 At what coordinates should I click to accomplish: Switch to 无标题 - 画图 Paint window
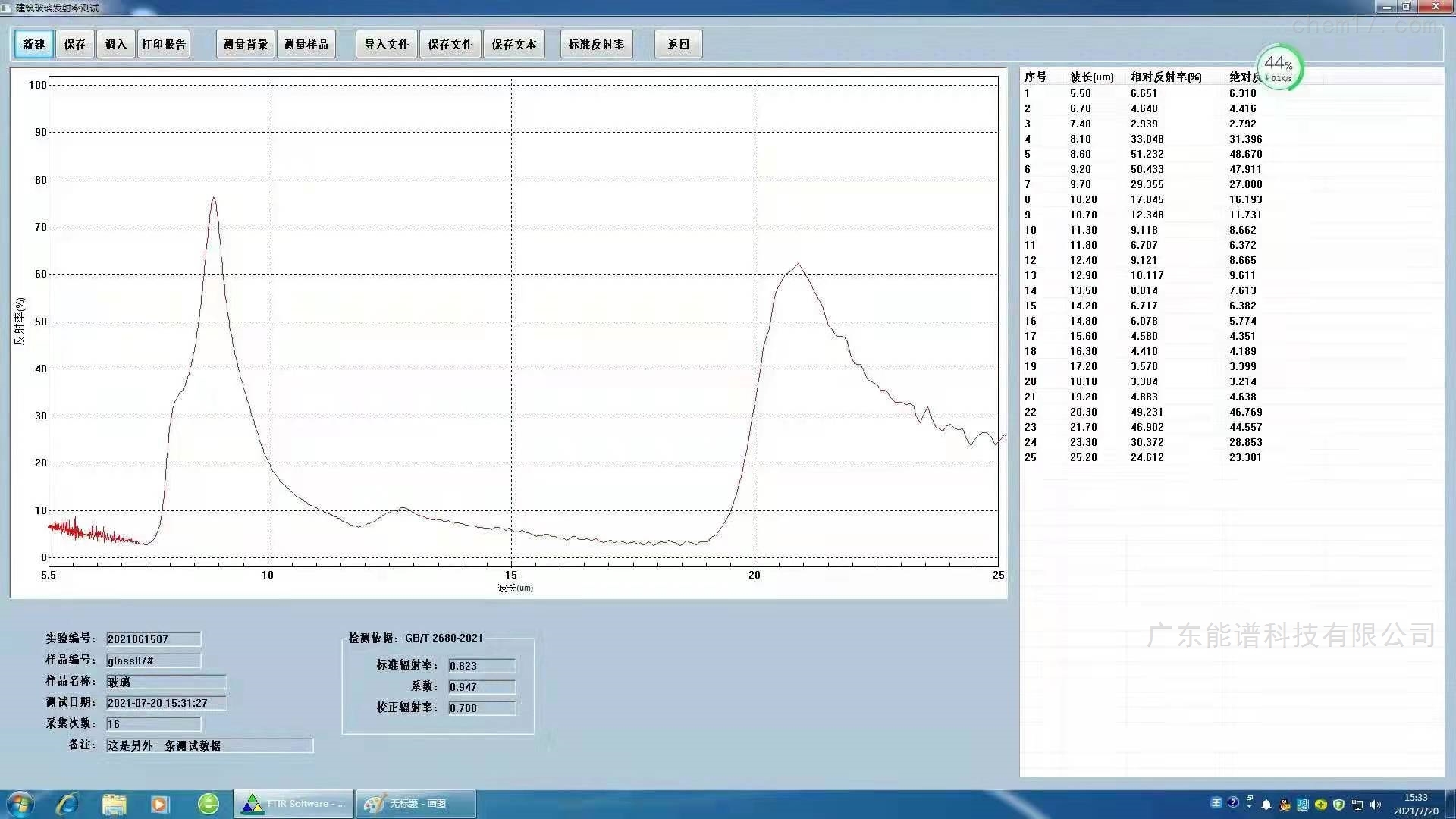[x=416, y=804]
